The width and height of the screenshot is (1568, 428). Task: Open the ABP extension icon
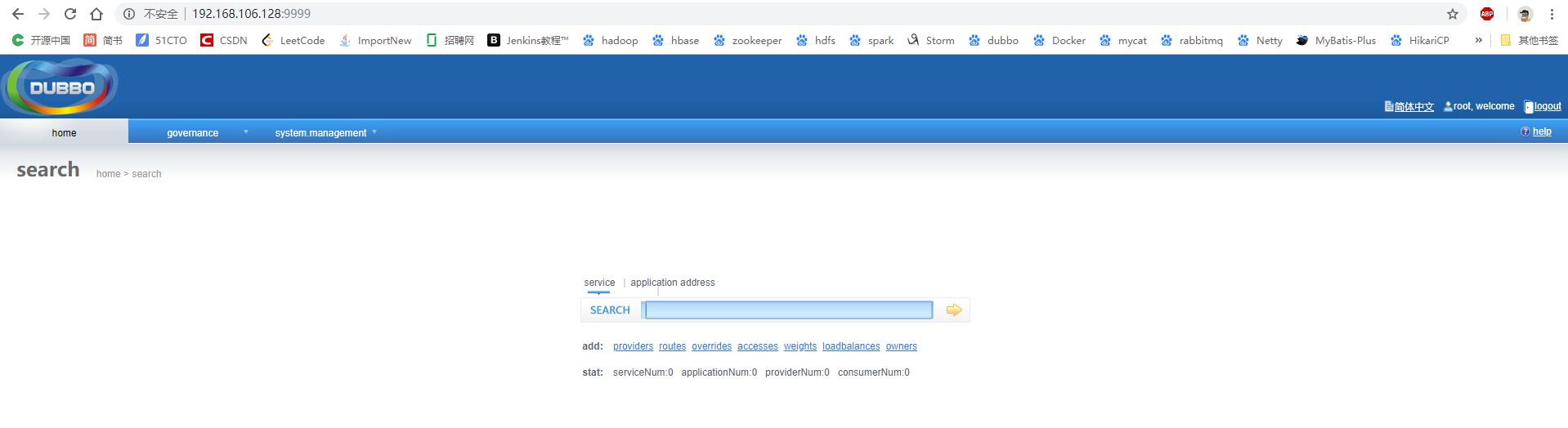[x=1487, y=14]
